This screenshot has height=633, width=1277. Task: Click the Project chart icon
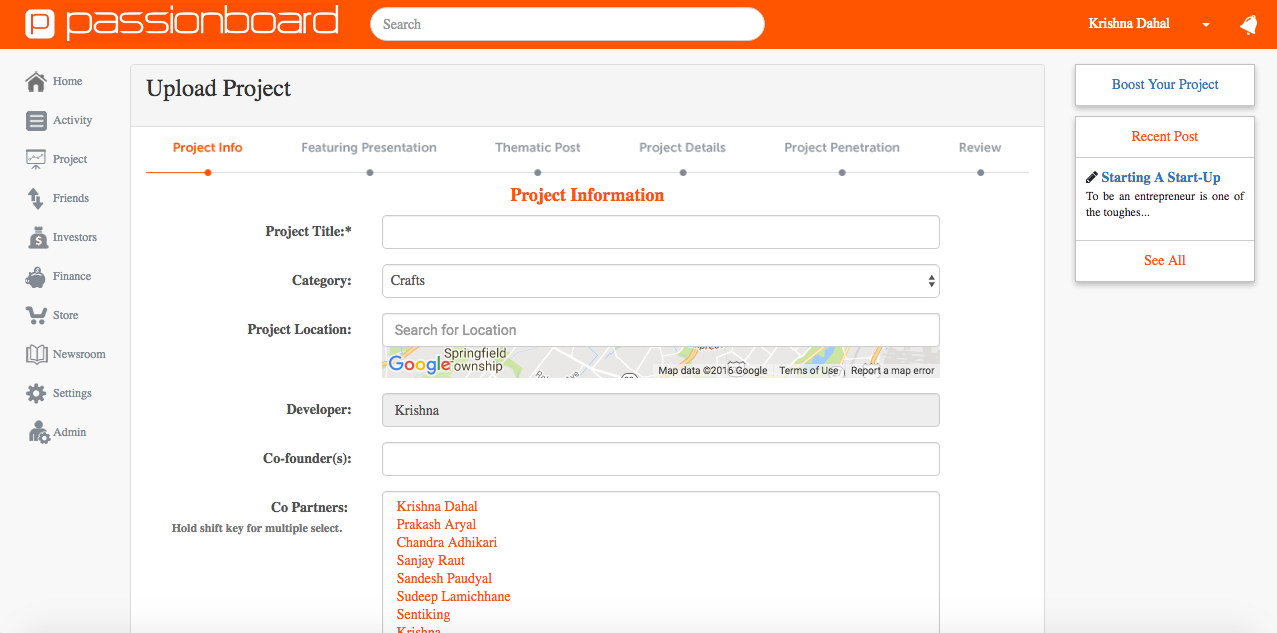pyautogui.click(x=36, y=159)
